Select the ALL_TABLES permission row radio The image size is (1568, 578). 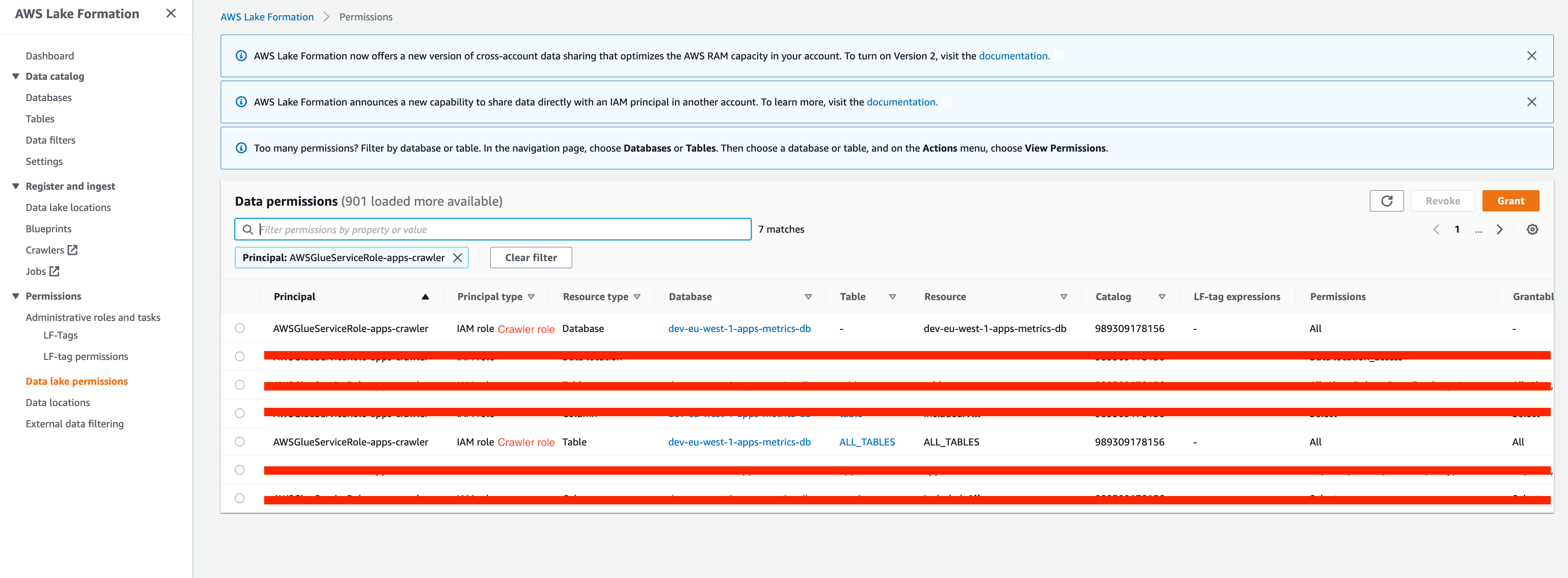(240, 441)
